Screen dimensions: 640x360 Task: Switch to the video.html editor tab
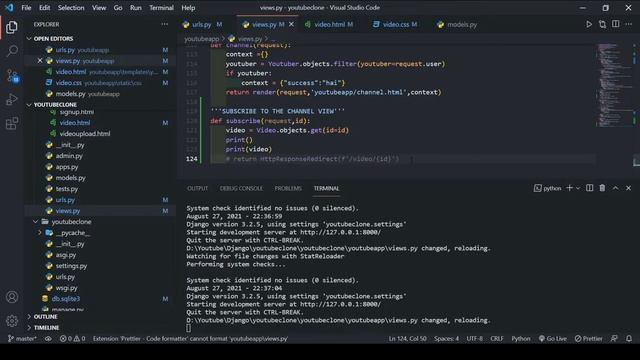329,24
